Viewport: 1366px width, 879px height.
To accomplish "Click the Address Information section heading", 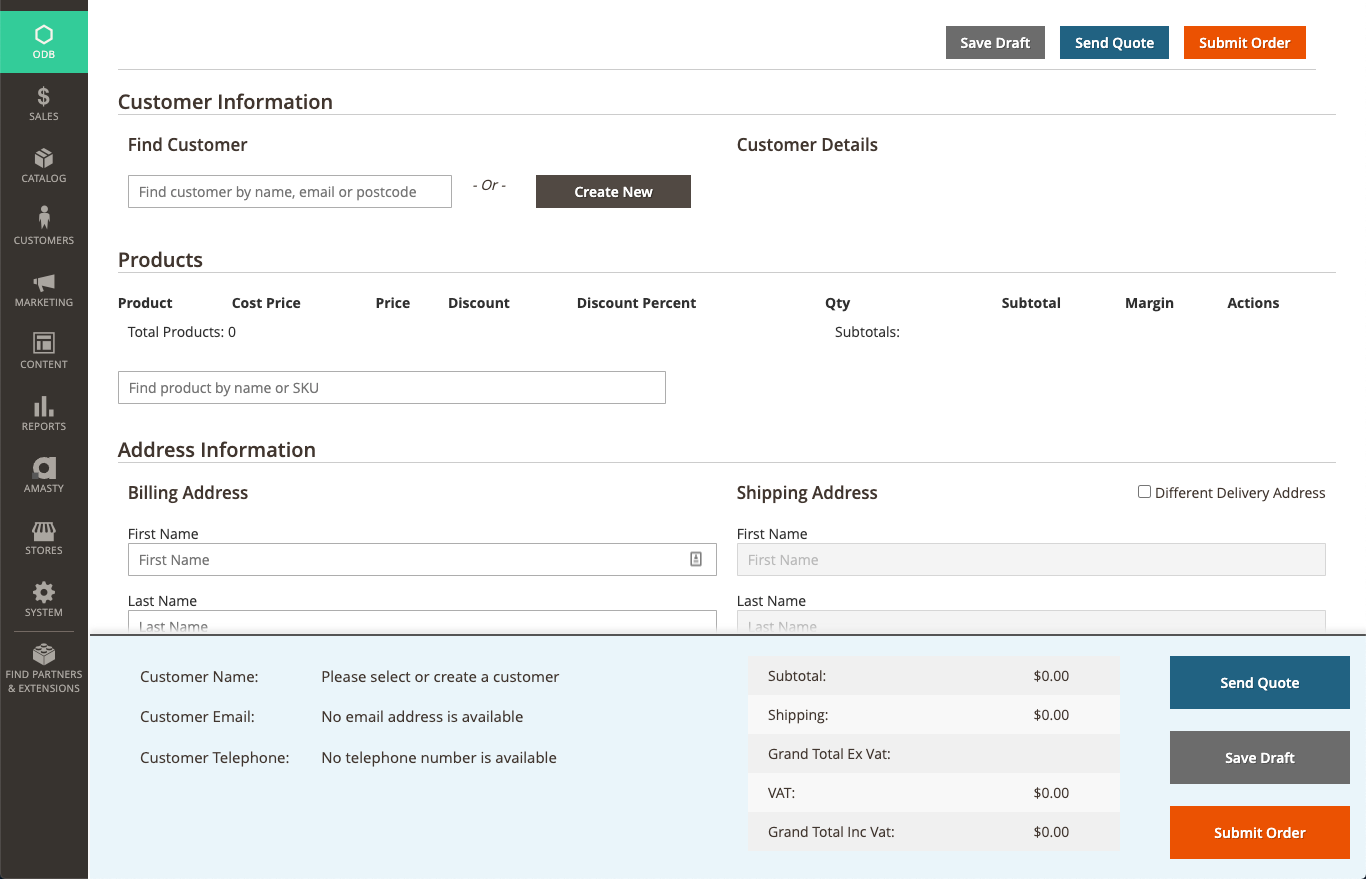I will pyautogui.click(x=217, y=450).
